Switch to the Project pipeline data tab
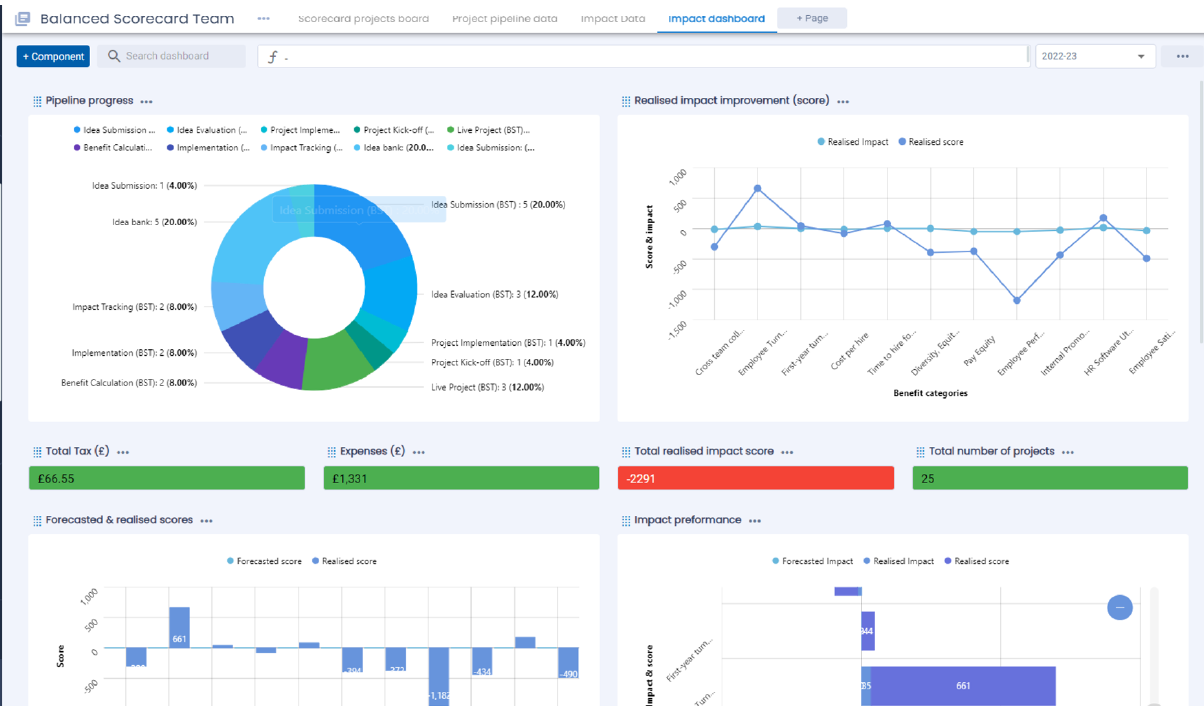Image resolution: width=1204 pixels, height=721 pixels. coord(505,18)
